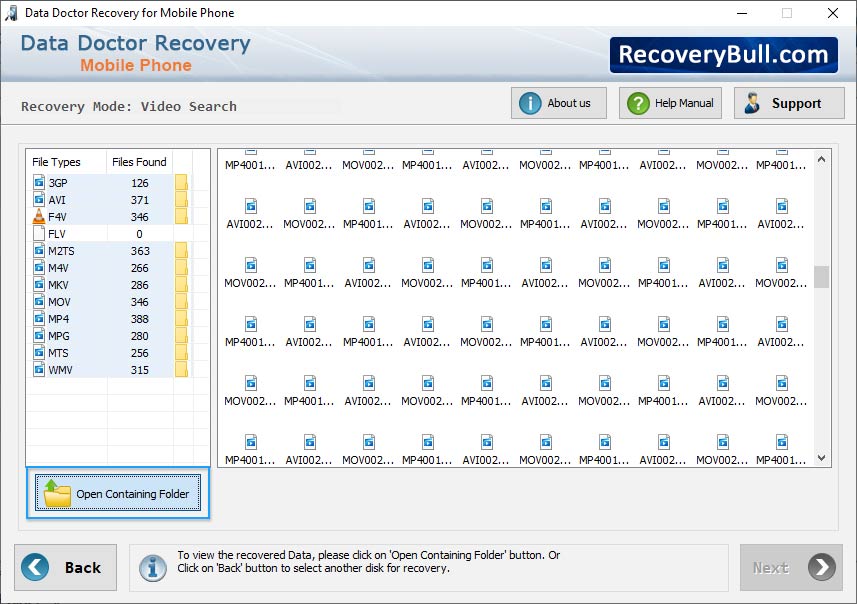Select the M2TS file type icon
Image resolution: width=857 pixels, height=604 pixels.
click(39, 250)
